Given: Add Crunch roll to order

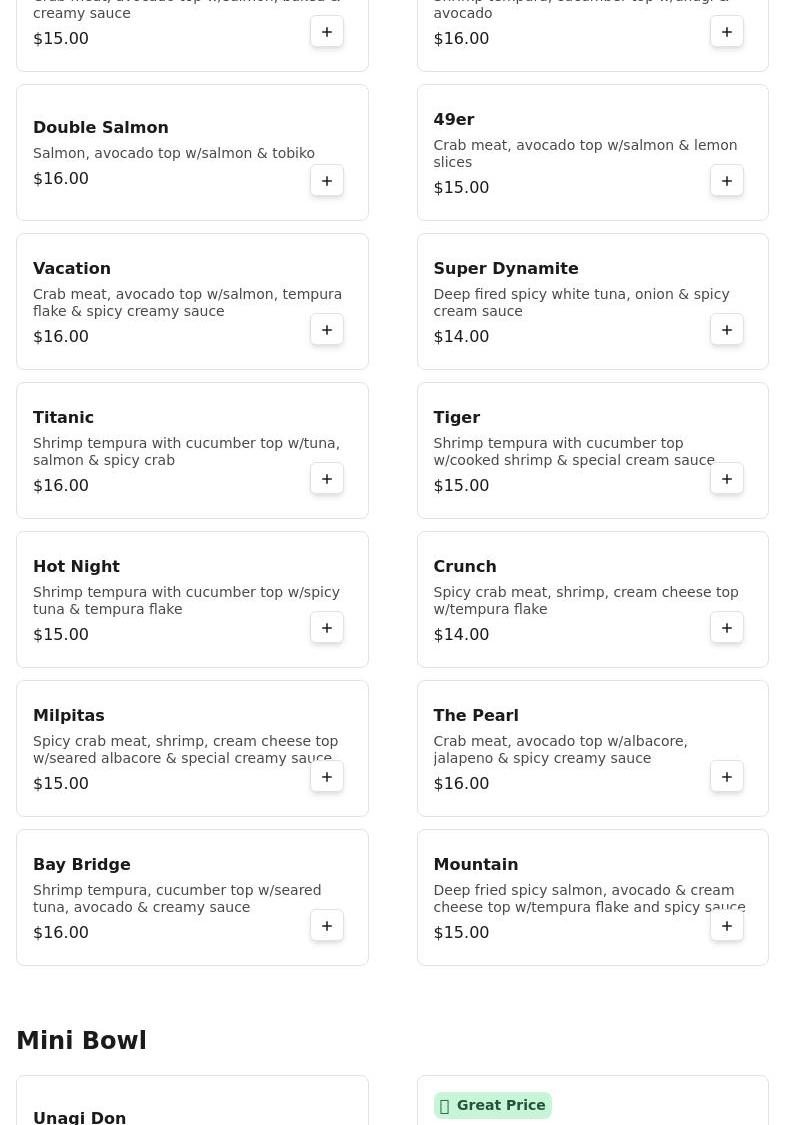Looking at the screenshot, I should [x=727, y=628].
